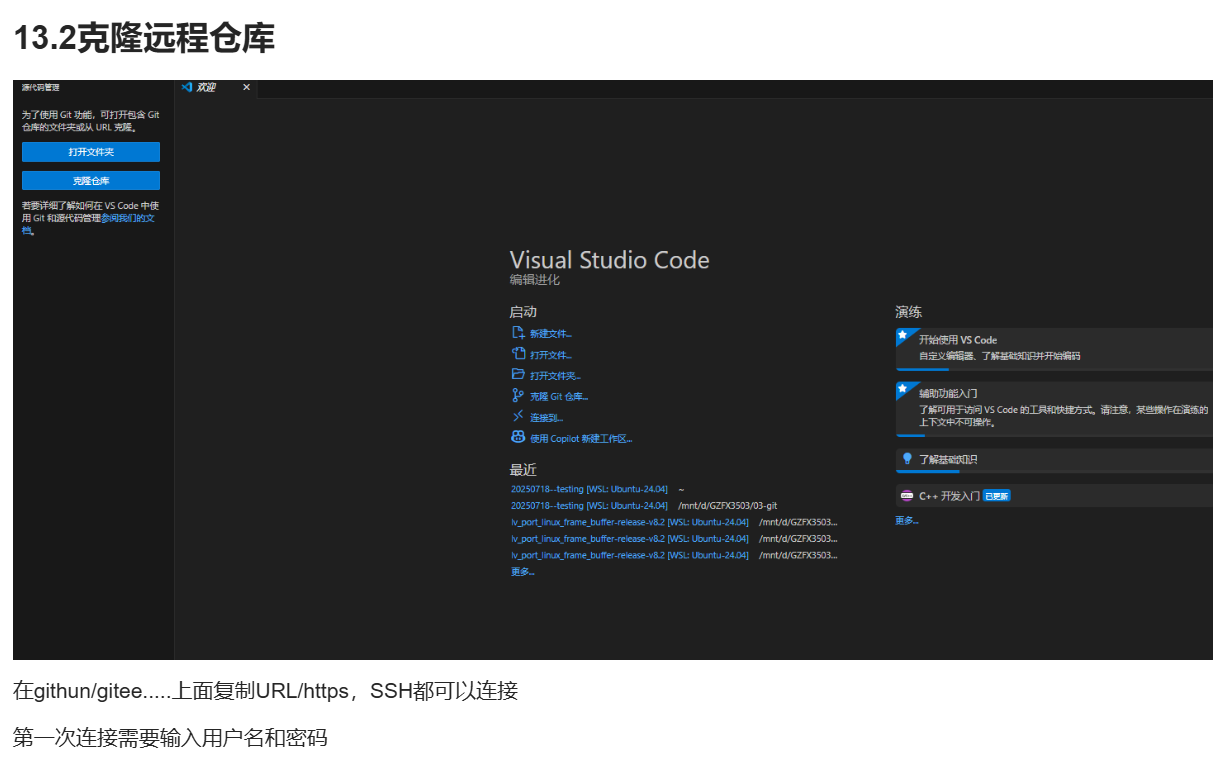Click the blue 打开文件夹 button in the sidebar
1232x757 pixels.
91,152
